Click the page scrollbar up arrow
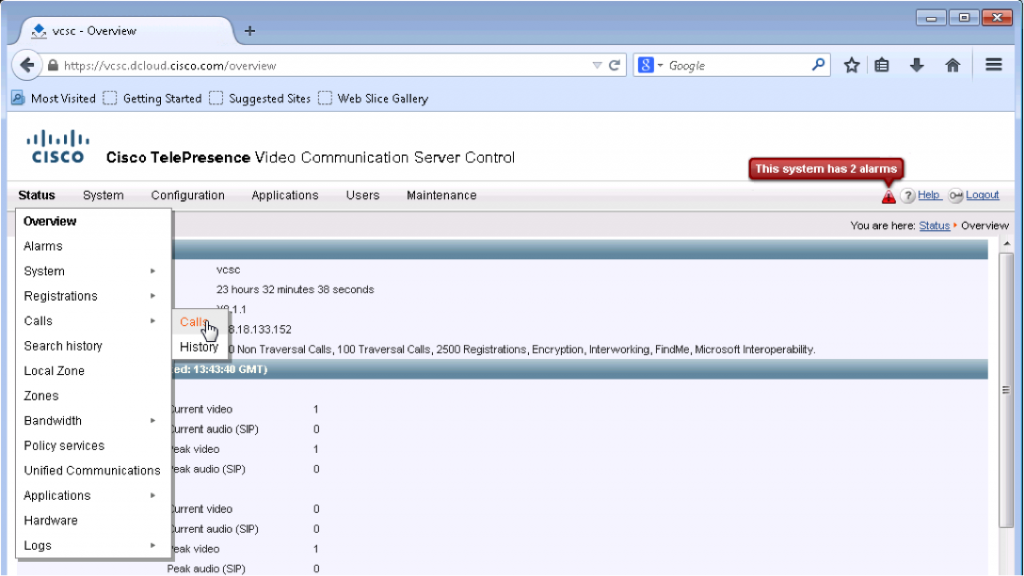The width and height of the screenshot is (1024, 576). (x=1006, y=244)
